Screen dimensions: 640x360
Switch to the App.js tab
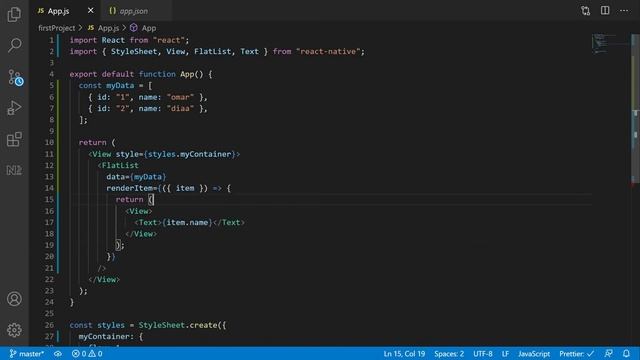click(x=58, y=11)
